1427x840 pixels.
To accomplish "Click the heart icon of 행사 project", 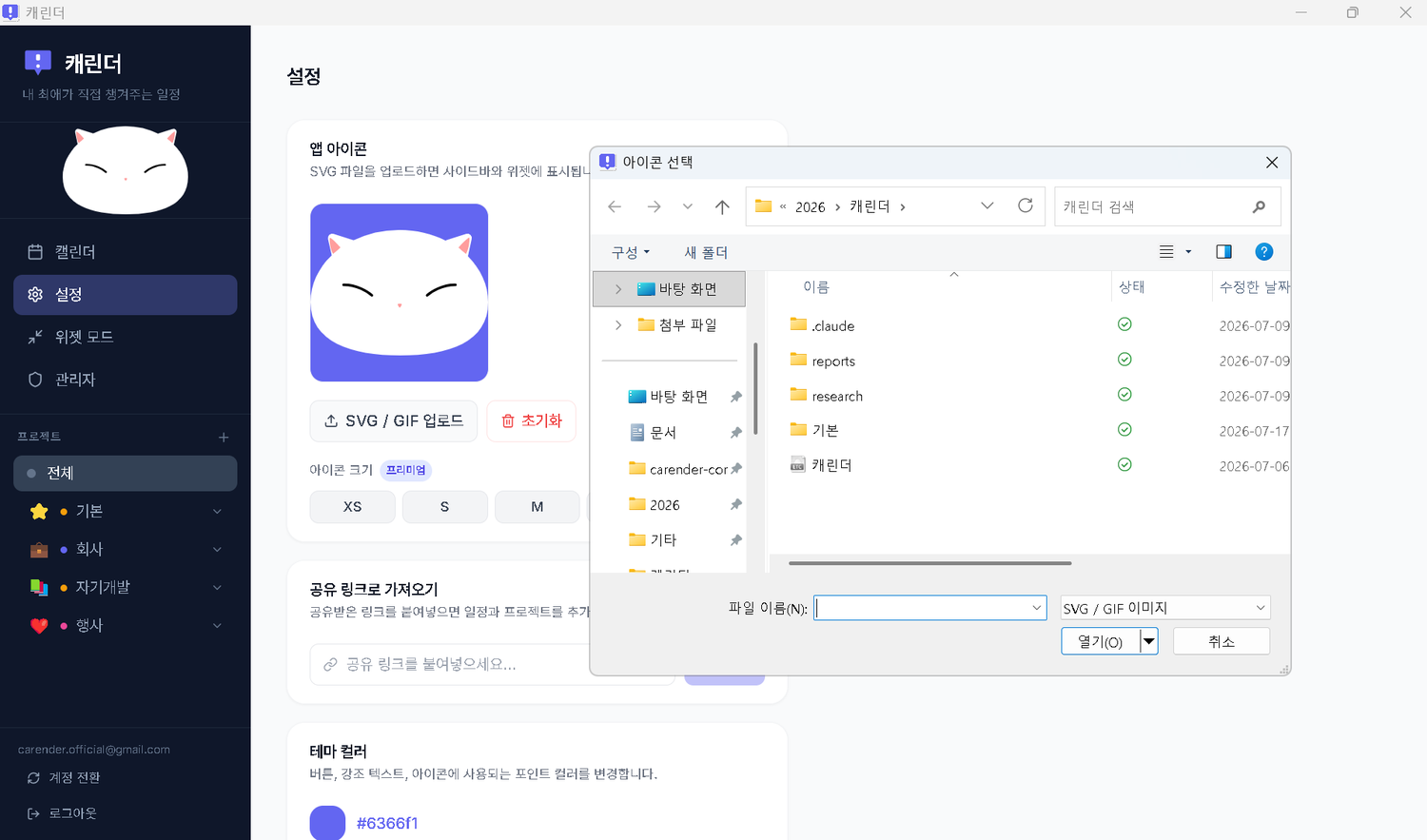I will point(39,626).
